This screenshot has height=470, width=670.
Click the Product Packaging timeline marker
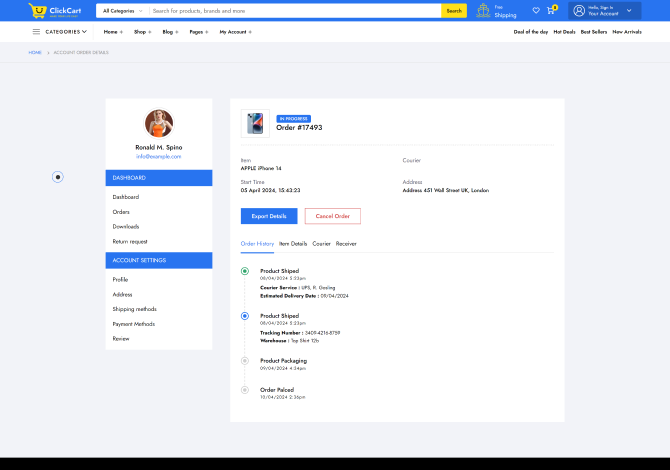click(245, 361)
